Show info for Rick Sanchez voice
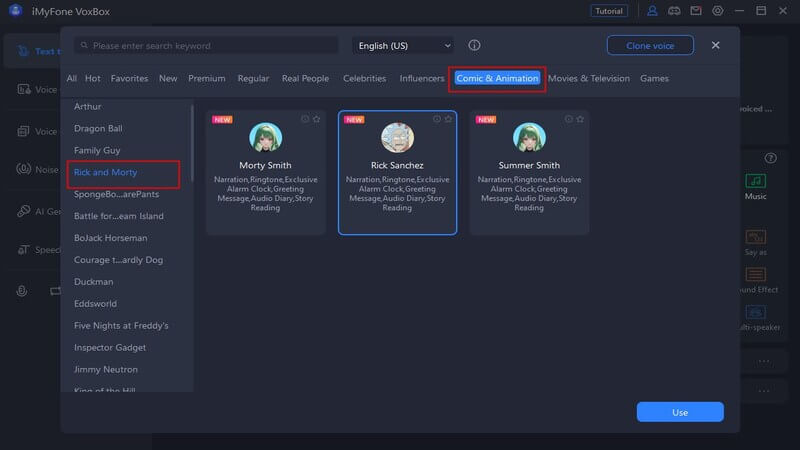 point(437,119)
